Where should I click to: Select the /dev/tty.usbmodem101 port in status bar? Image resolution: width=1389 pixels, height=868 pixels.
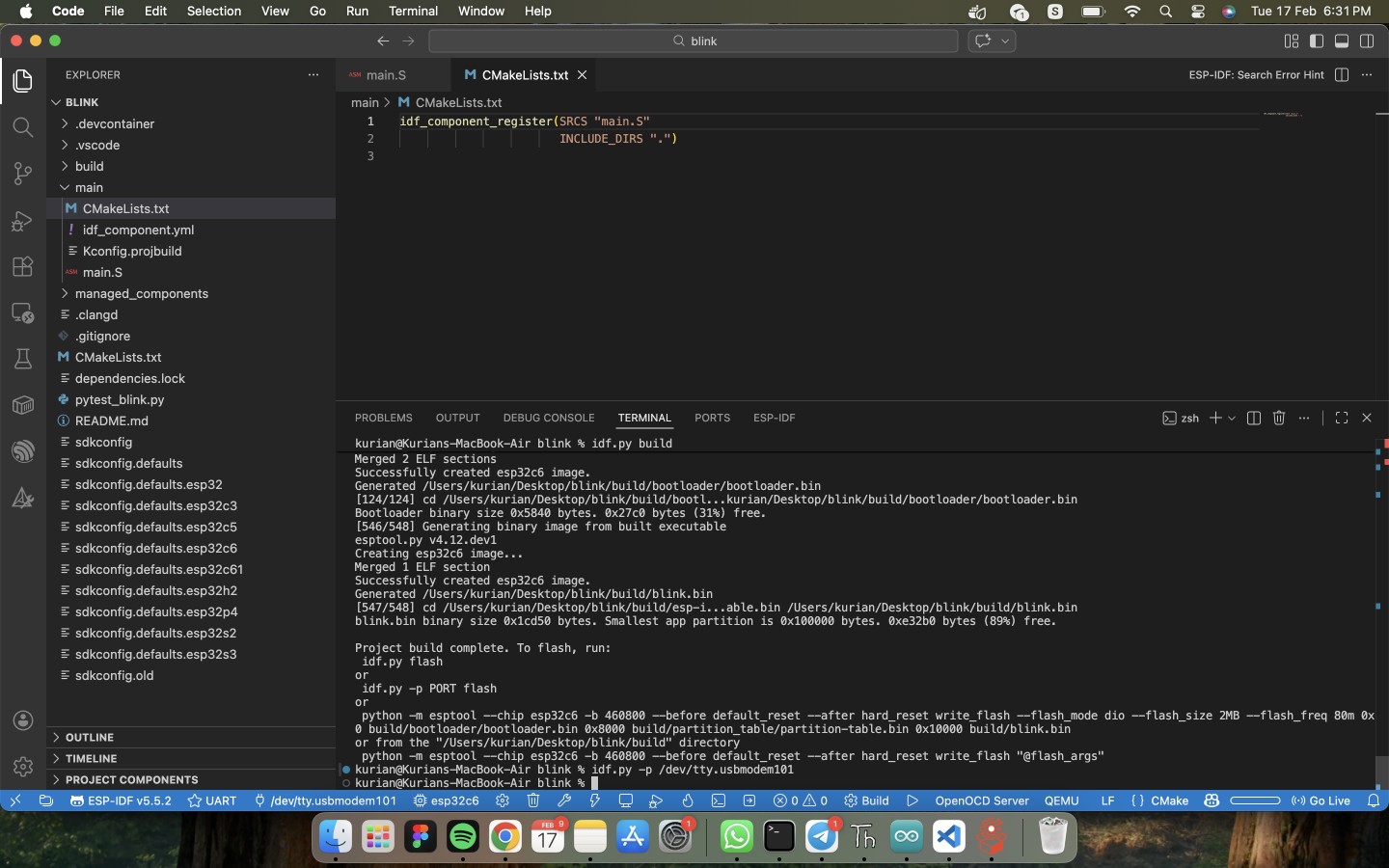pyautogui.click(x=325, y=800)
